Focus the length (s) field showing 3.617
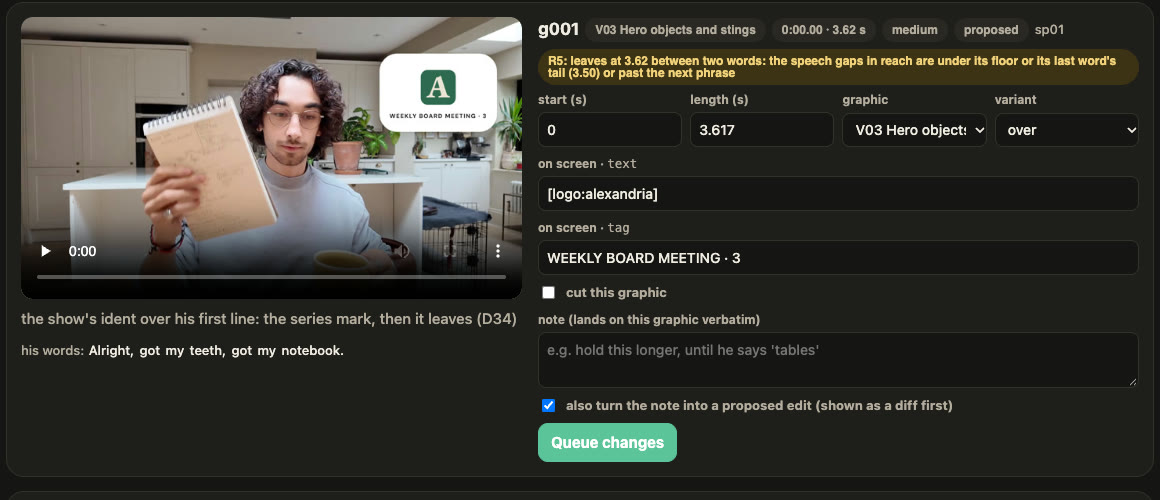 762,129
